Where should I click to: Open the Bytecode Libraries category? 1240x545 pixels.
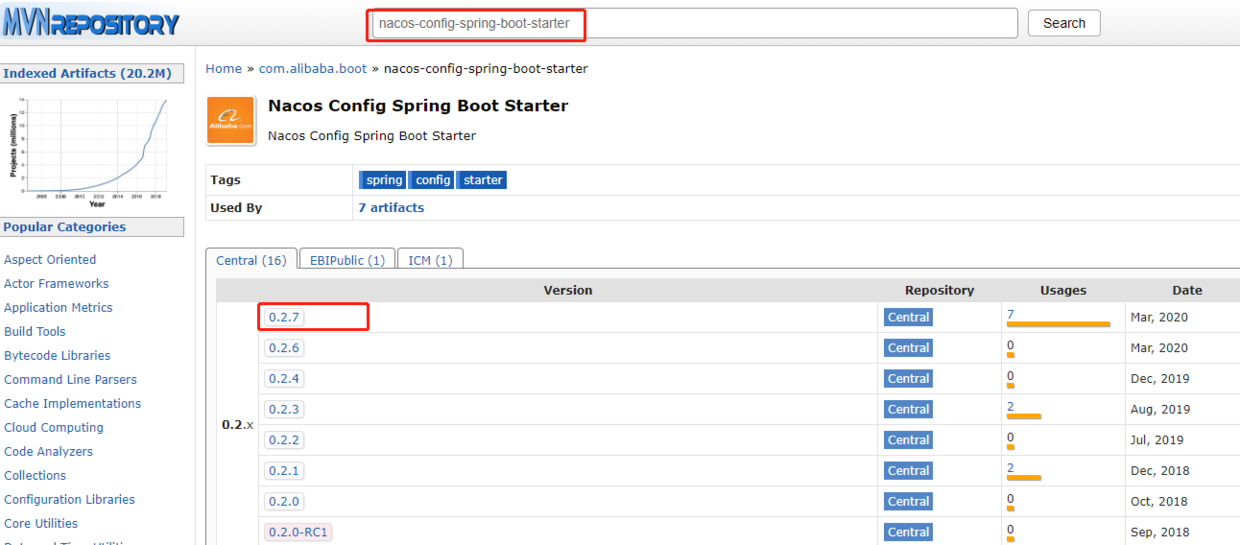57,356
